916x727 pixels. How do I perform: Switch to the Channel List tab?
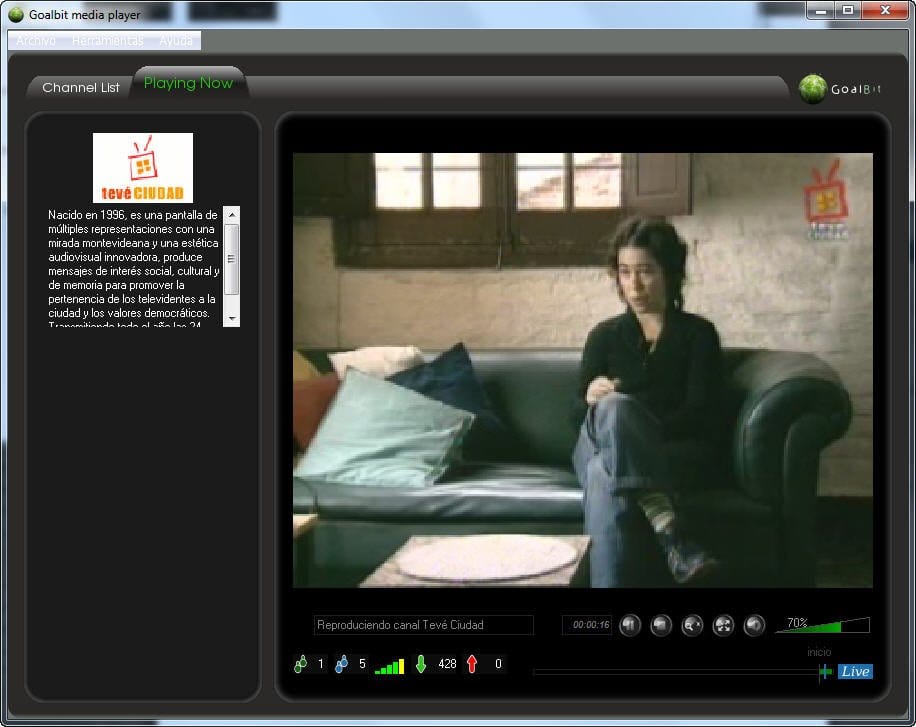tap(80, 88)
